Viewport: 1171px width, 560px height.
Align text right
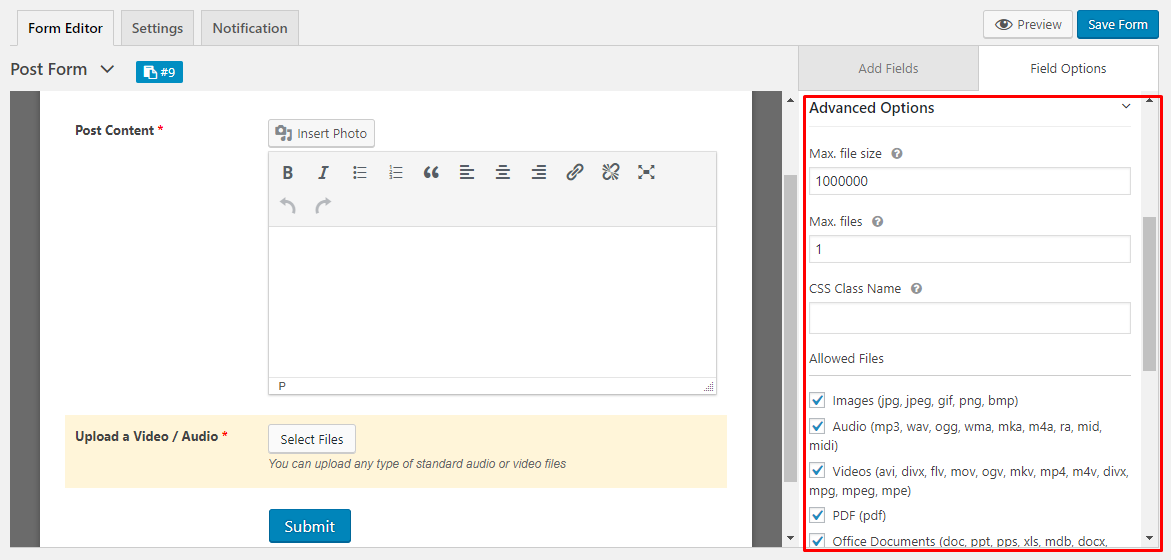click(538, 173)
